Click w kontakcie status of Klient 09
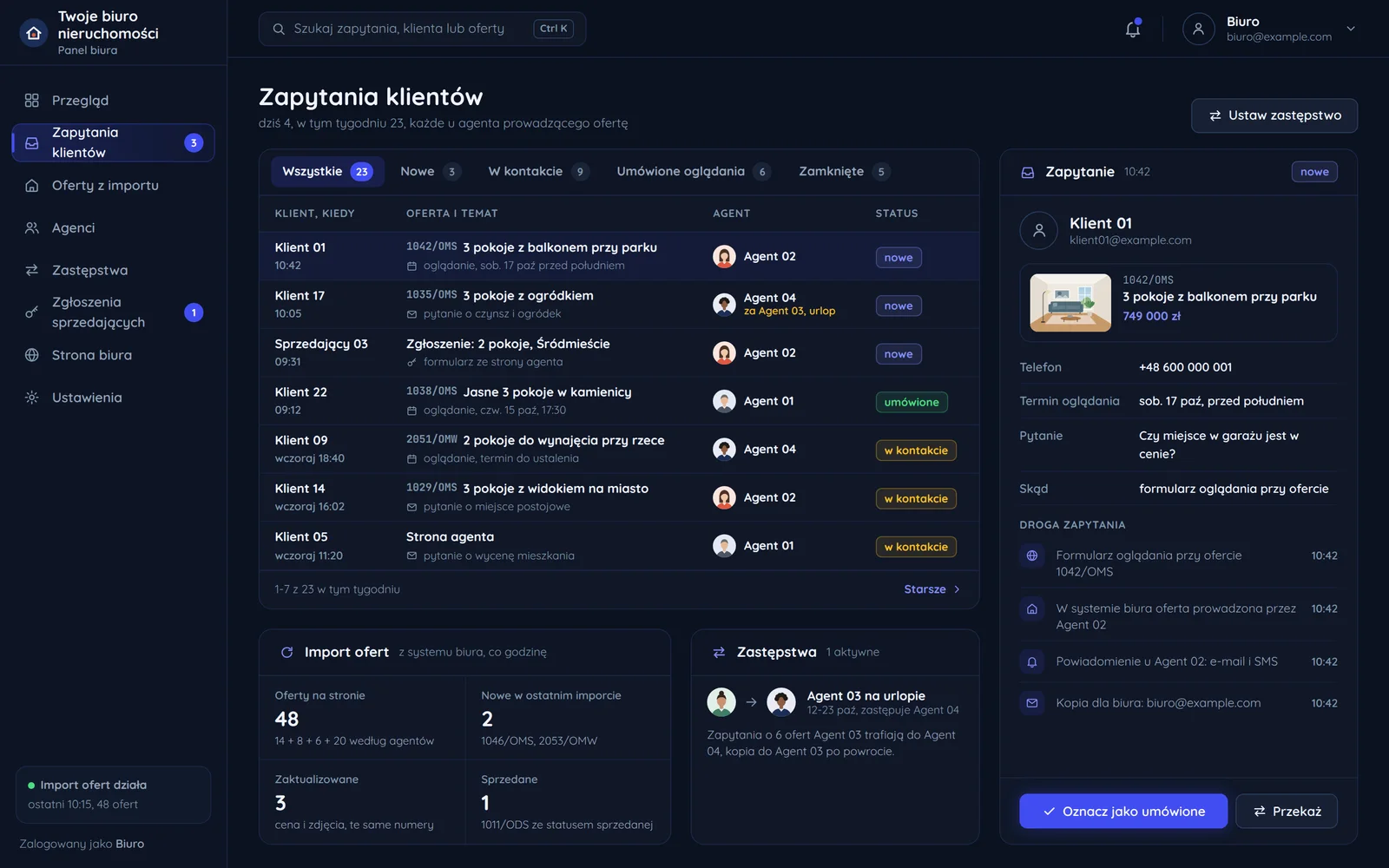1389x868 pixels. pos(916,450)
